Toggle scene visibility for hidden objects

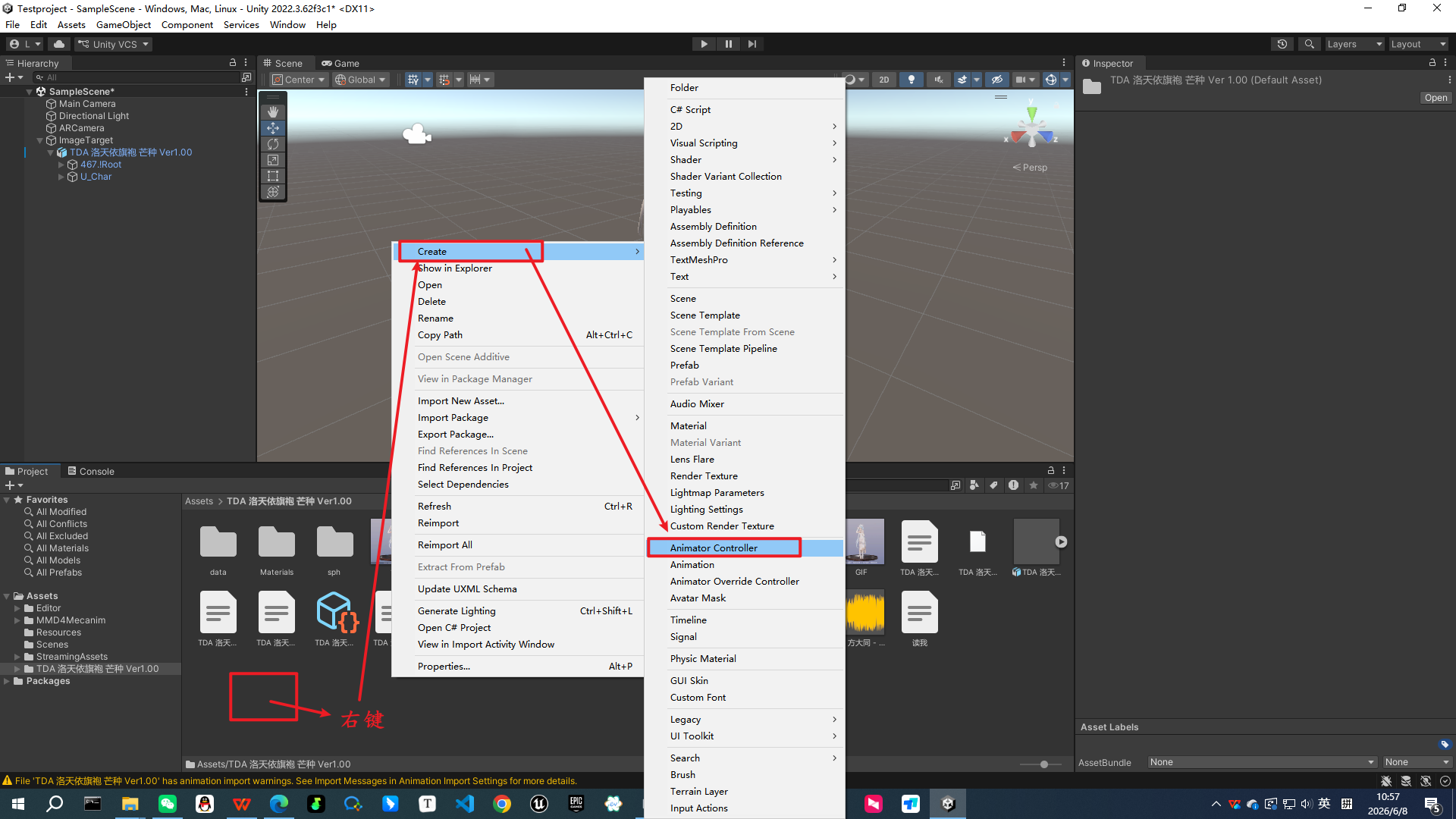pos(997,80)
